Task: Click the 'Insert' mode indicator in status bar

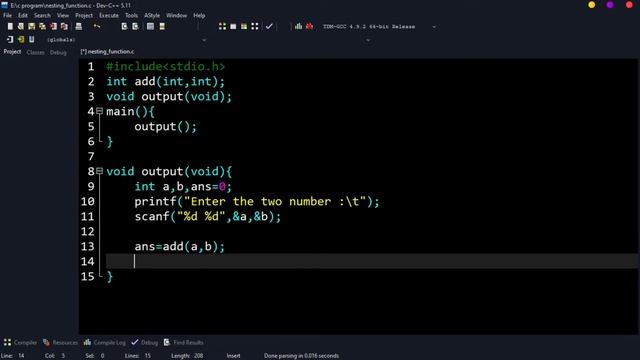Action: point(233,356)
